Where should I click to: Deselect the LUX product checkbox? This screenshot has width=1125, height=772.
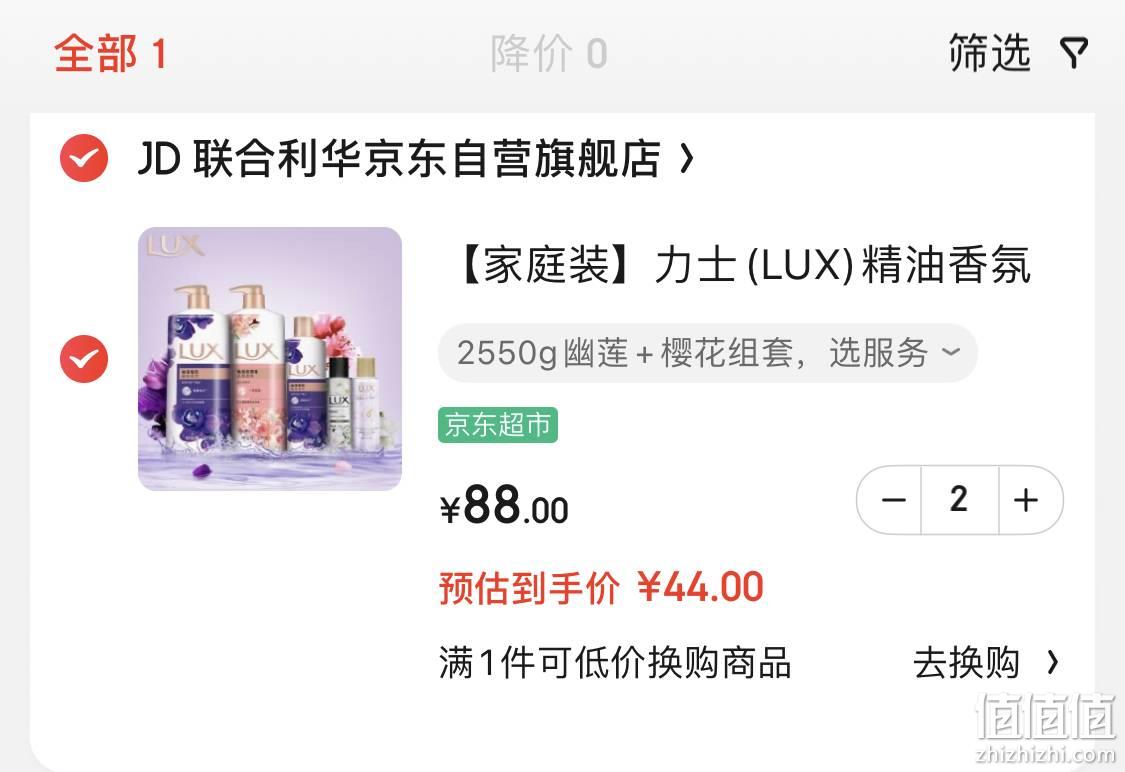pos(84,359)
